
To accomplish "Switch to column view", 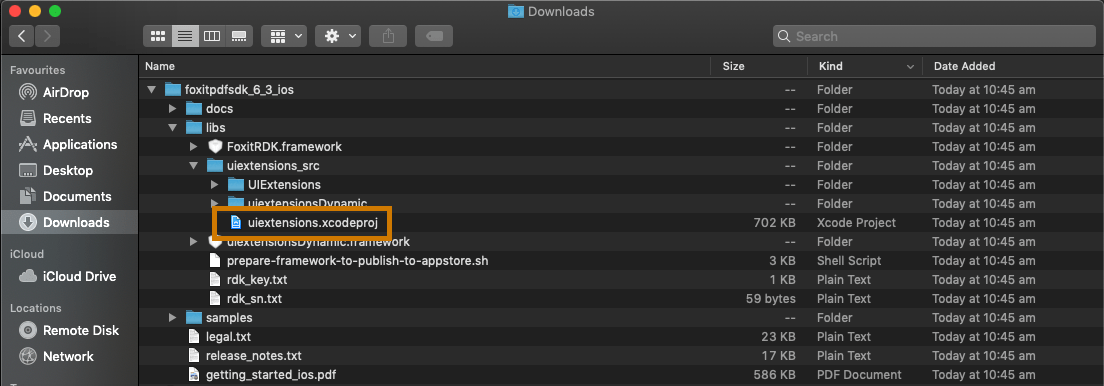I will [212, 36].
